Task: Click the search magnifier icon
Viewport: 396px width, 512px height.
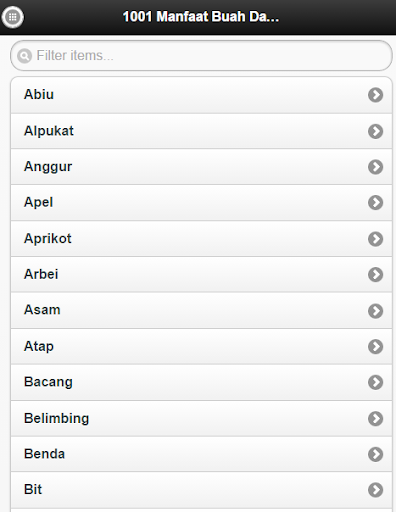Action: 25,56
